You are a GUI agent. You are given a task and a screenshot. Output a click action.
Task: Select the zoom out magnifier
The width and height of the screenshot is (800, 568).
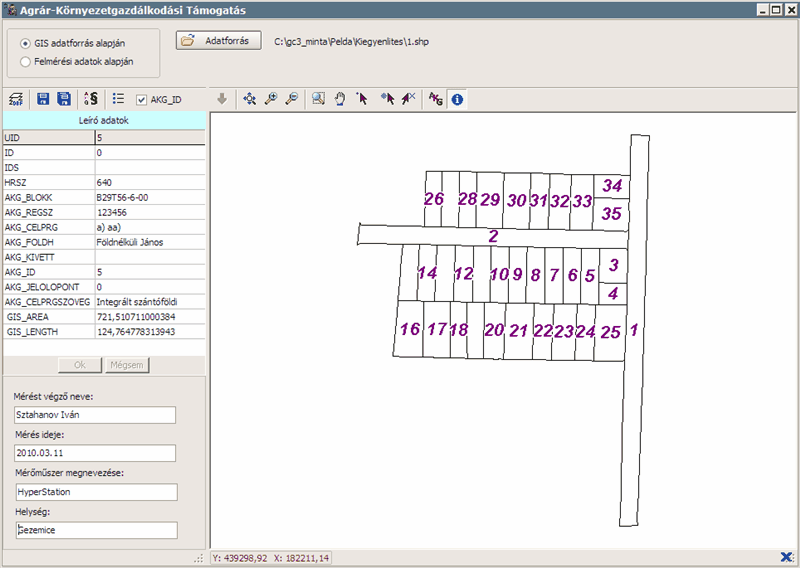292,98
